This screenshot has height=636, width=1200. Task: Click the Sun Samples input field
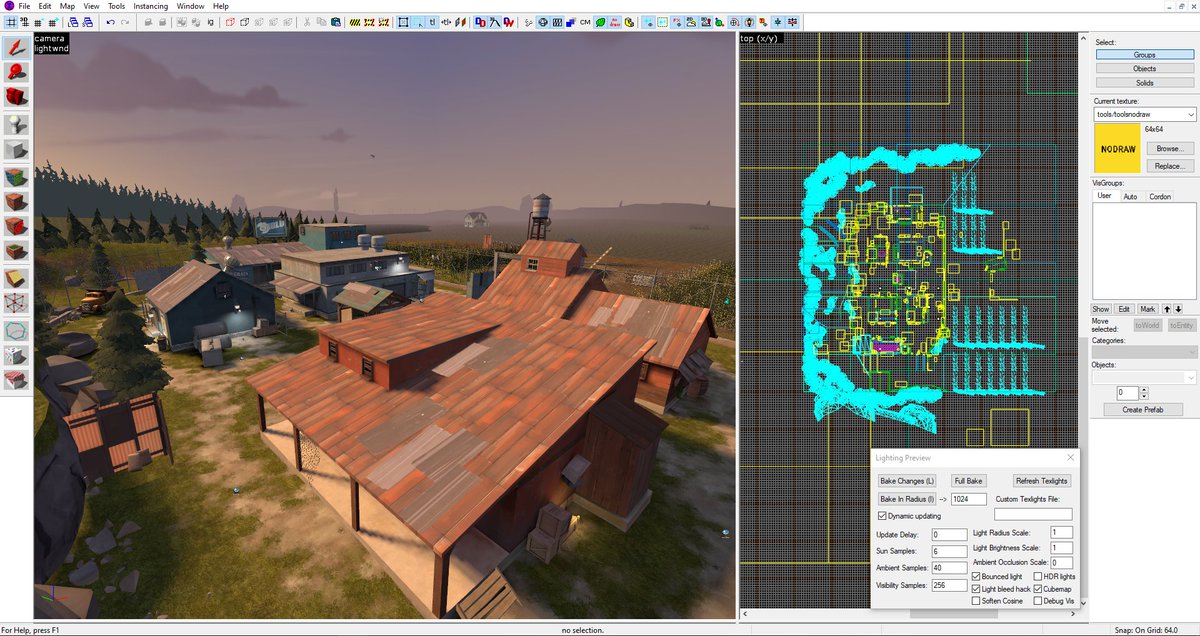[x=949, y=551]
